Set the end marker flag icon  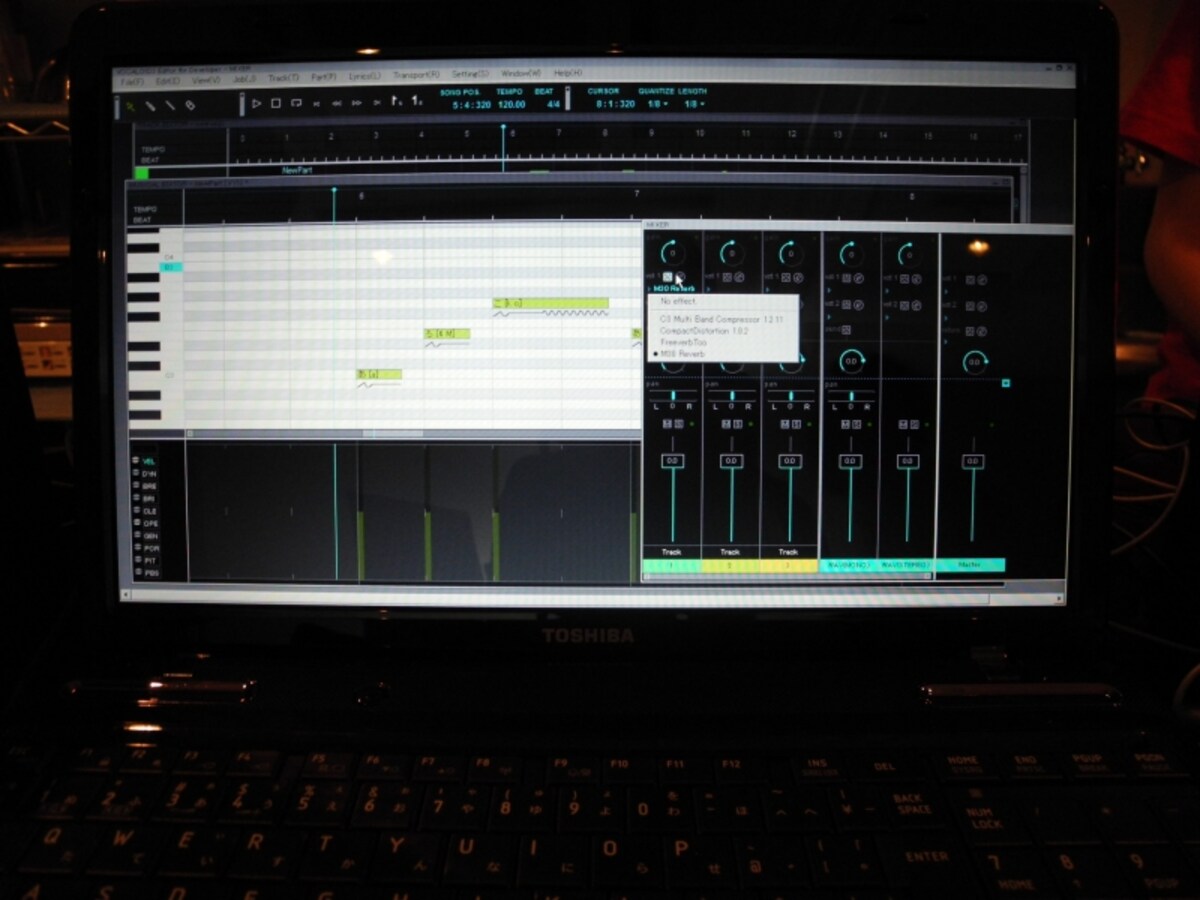(x=417, y=101)
